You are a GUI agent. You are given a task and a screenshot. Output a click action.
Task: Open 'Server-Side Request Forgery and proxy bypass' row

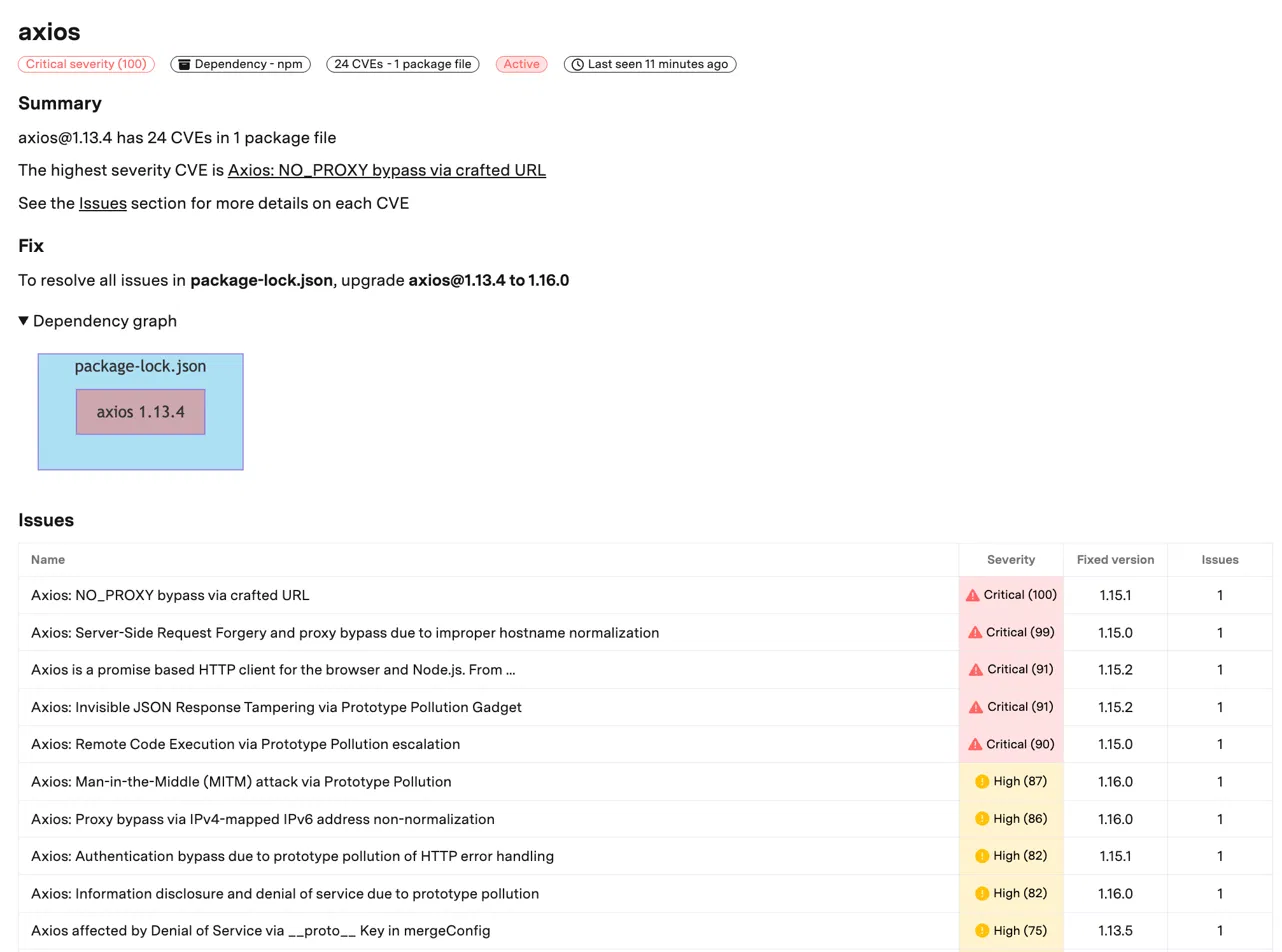point(645,632)
